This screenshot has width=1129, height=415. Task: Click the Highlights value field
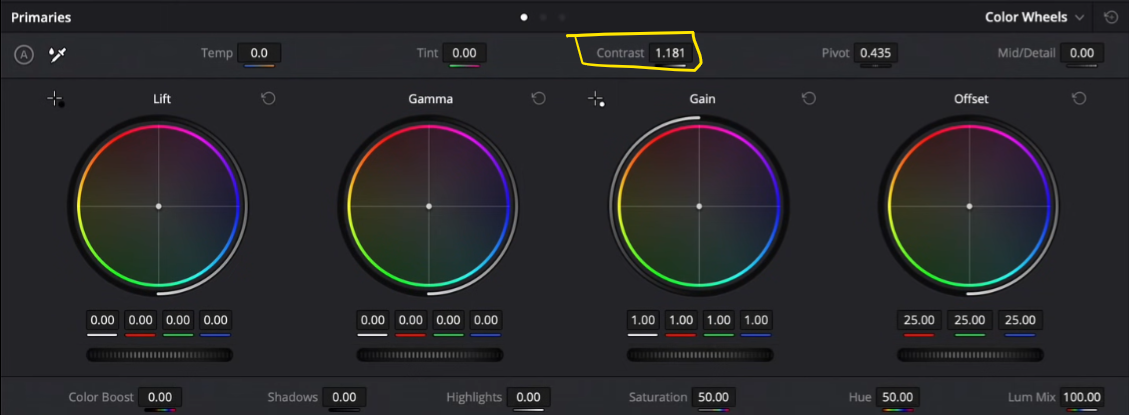coord(528,397)
